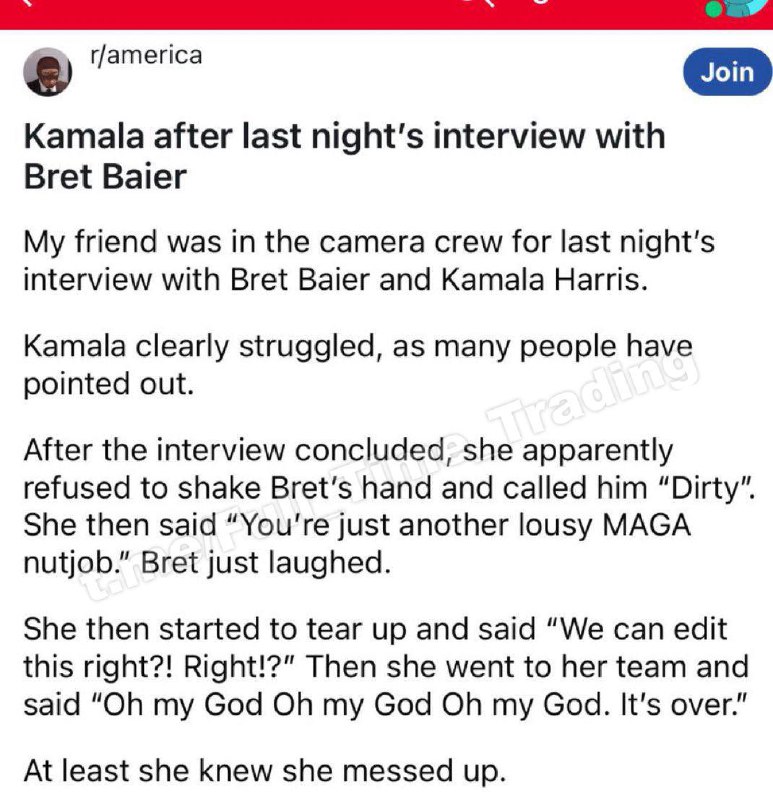This screenshot has height=800, width=773.
Task: Tap the words 'Bret just laughed'
Action: coord(265,563)
